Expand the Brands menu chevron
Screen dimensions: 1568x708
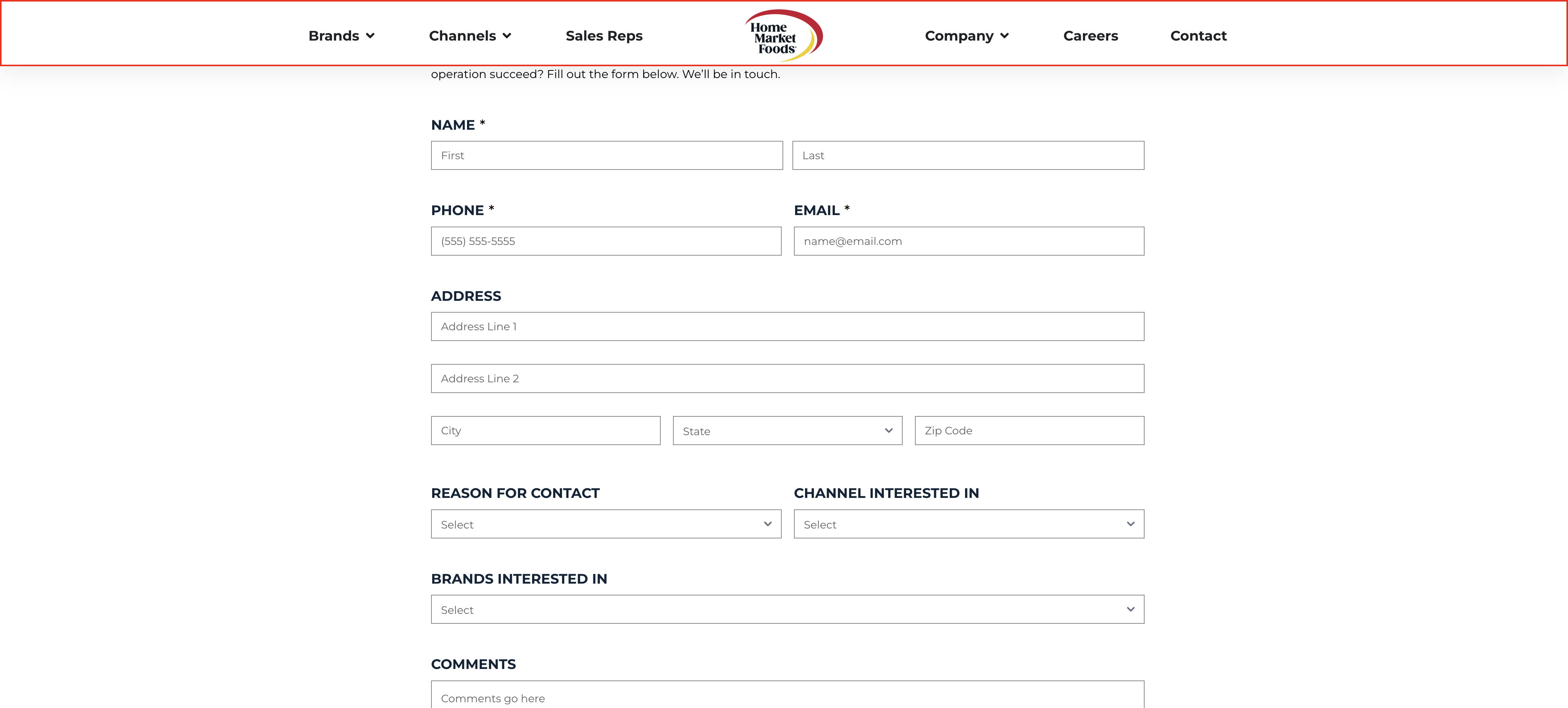pyautogui.click(x=370, y=36)
